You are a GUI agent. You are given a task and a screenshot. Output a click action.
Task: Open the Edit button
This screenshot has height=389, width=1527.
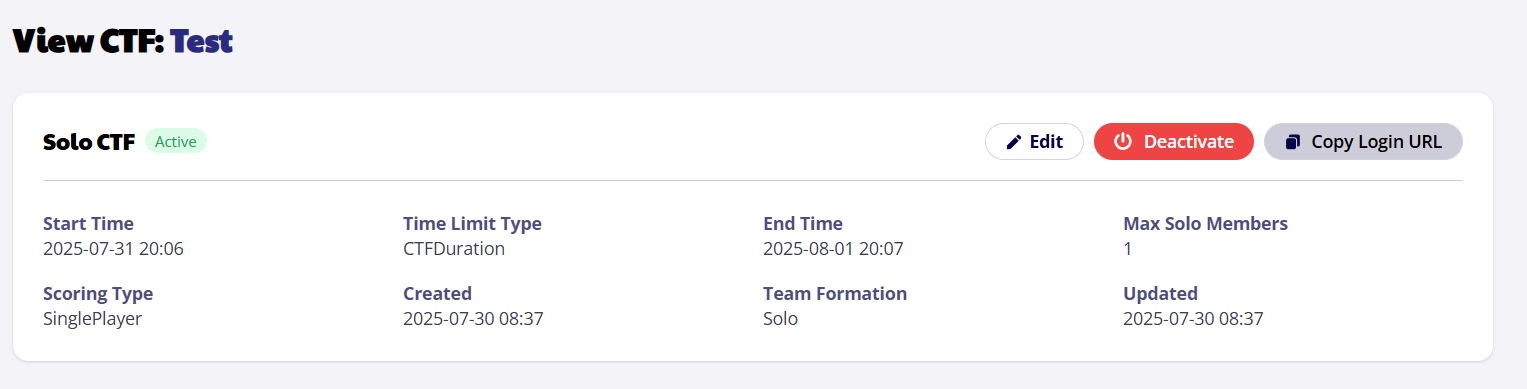pyautogui.click(x=1034, y=142)
